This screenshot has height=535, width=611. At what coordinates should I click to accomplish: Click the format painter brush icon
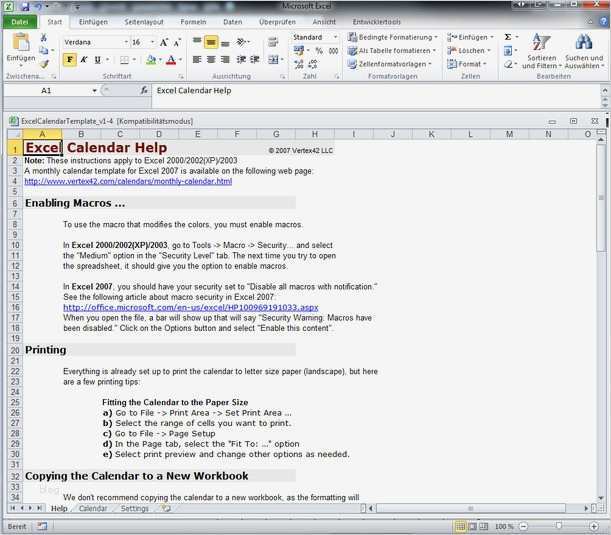coord(44,64)
